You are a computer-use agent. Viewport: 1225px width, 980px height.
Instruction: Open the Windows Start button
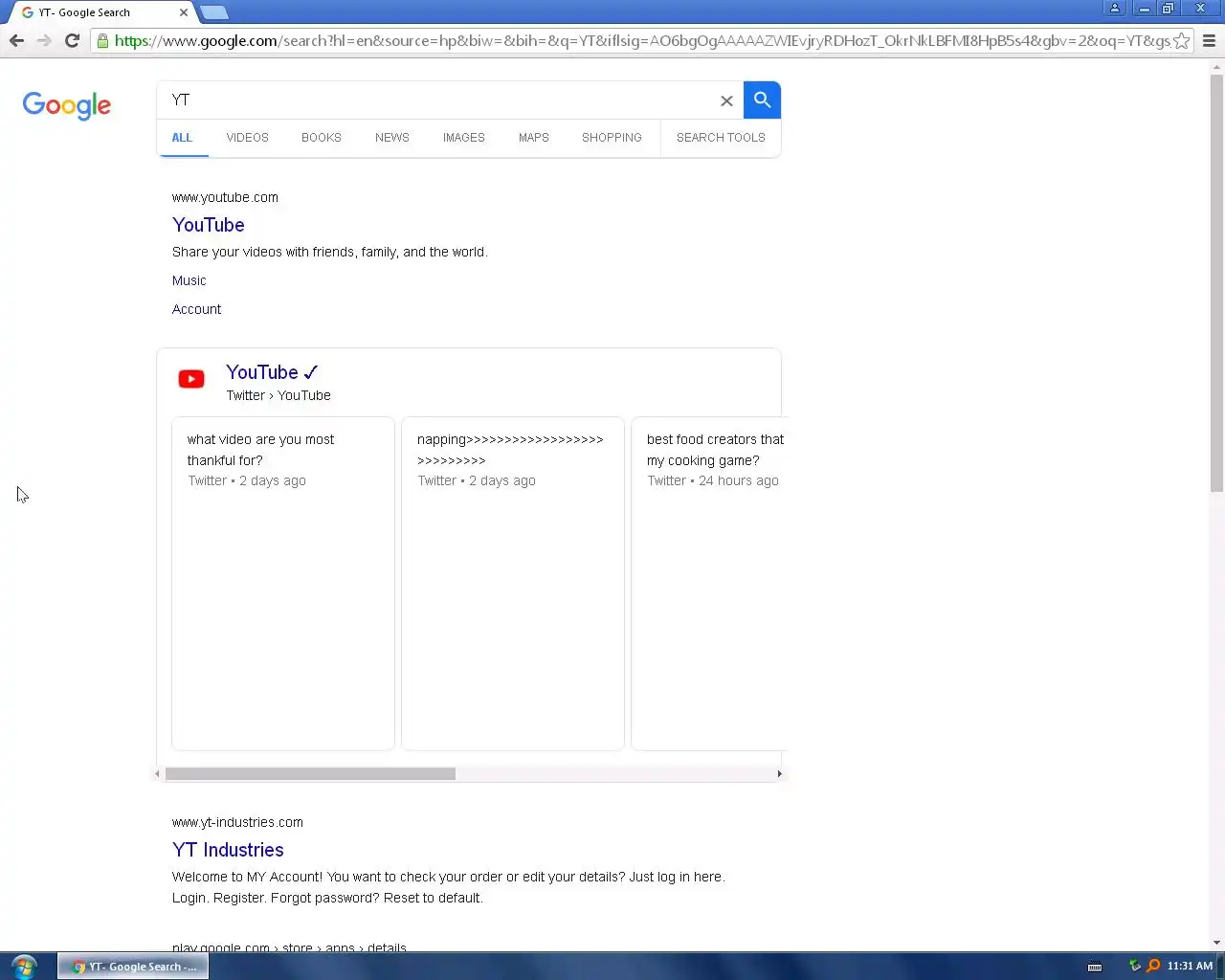click(x=24, y=966)
